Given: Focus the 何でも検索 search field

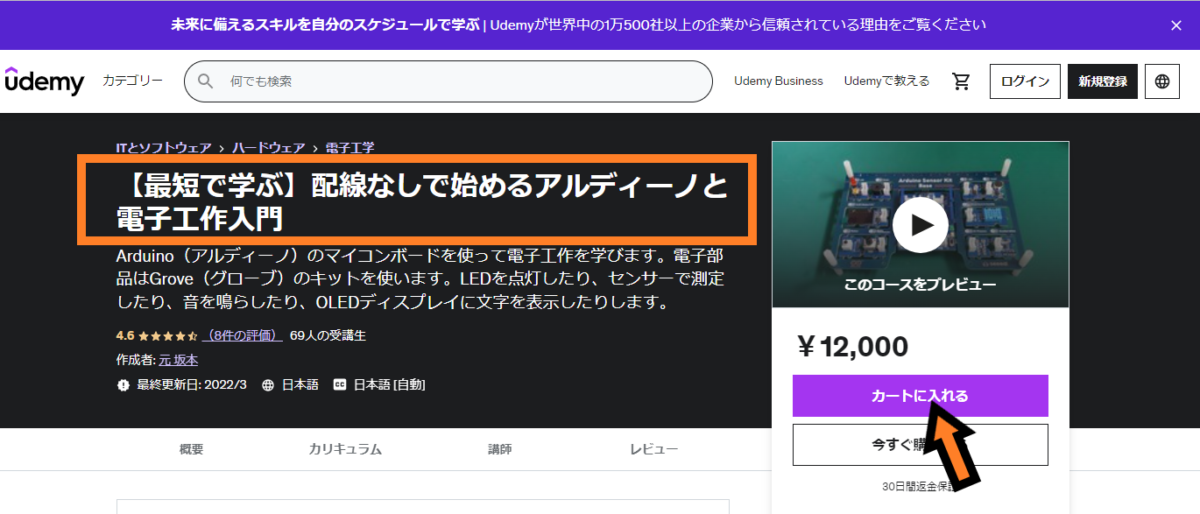Looking at the screenshot, I should [448, 81].
